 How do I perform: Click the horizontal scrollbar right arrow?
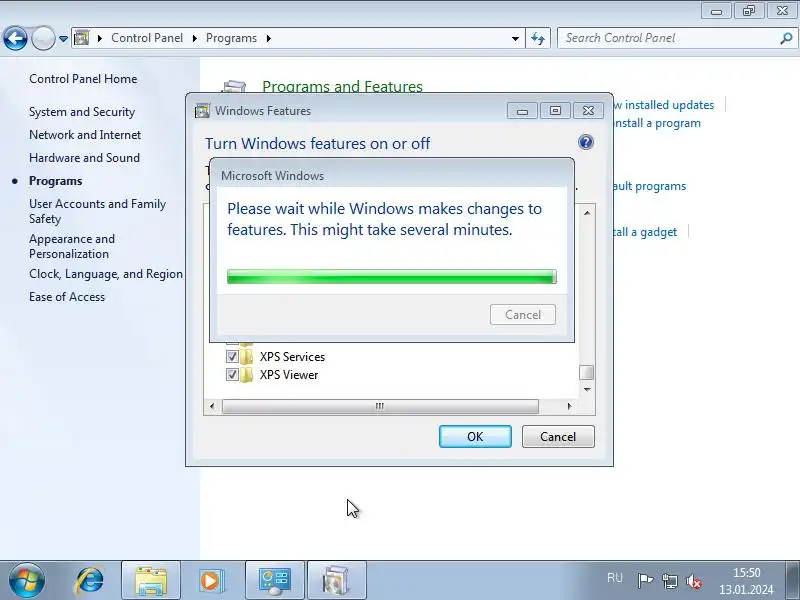click(x=569, y=406)
